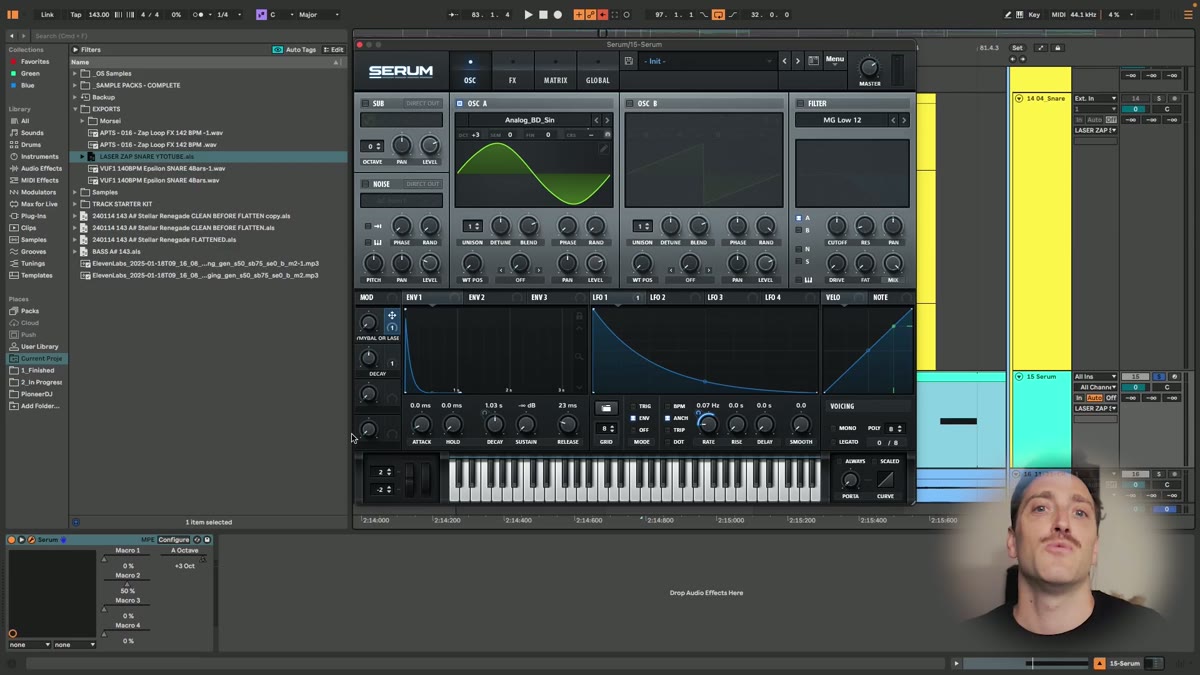Click the filter CUTOFF knob
This screenshot has width=1200, height=675.
(x=837, y=227)
